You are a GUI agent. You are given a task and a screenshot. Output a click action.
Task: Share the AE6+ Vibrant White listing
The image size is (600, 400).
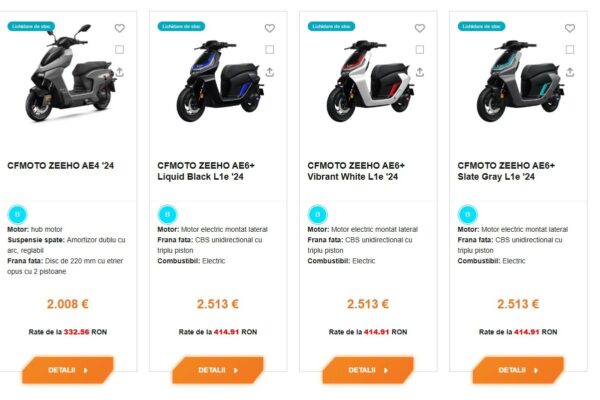tap(420, 72)
